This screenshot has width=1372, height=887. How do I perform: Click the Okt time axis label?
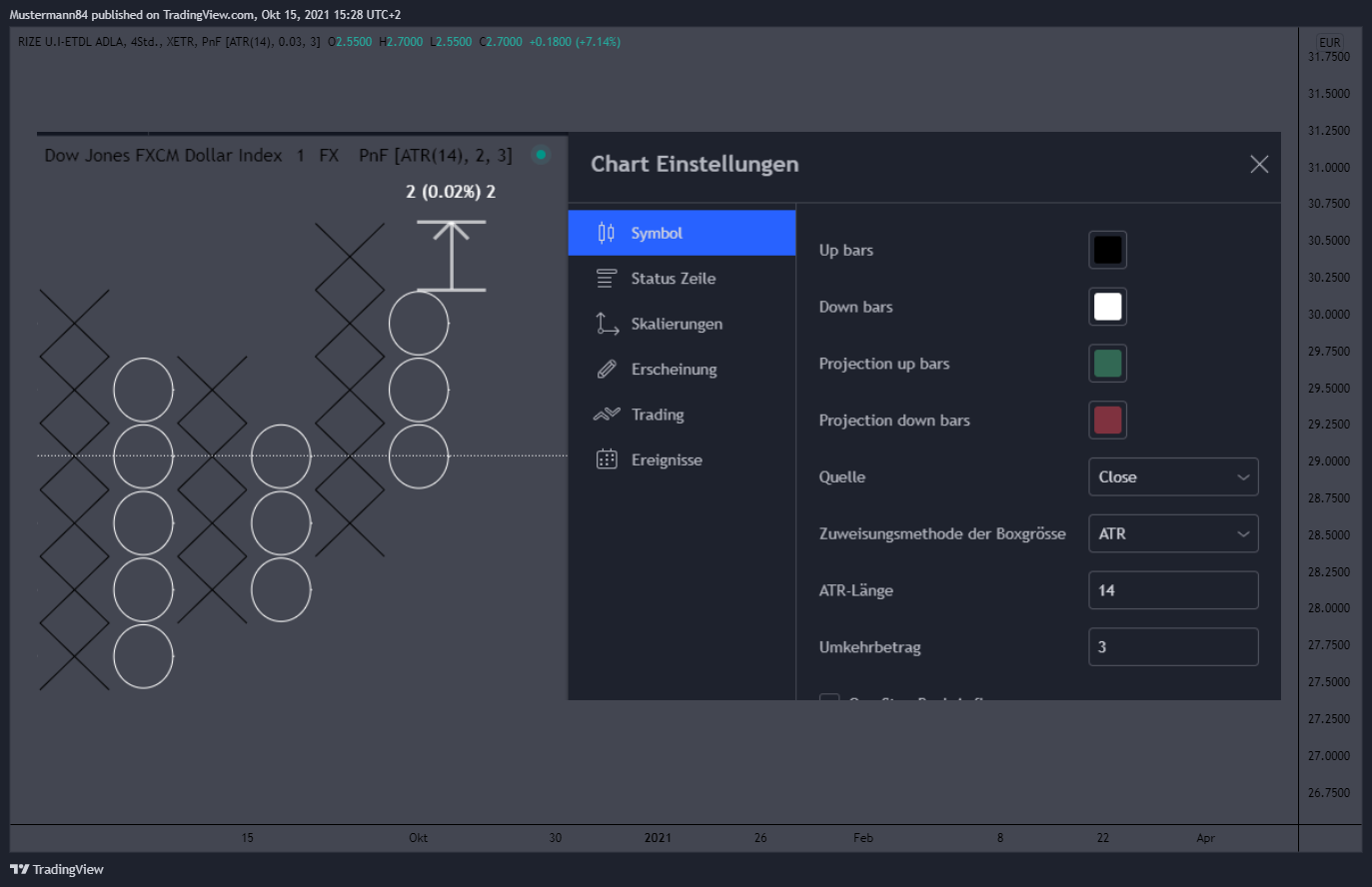pos(419,838)
